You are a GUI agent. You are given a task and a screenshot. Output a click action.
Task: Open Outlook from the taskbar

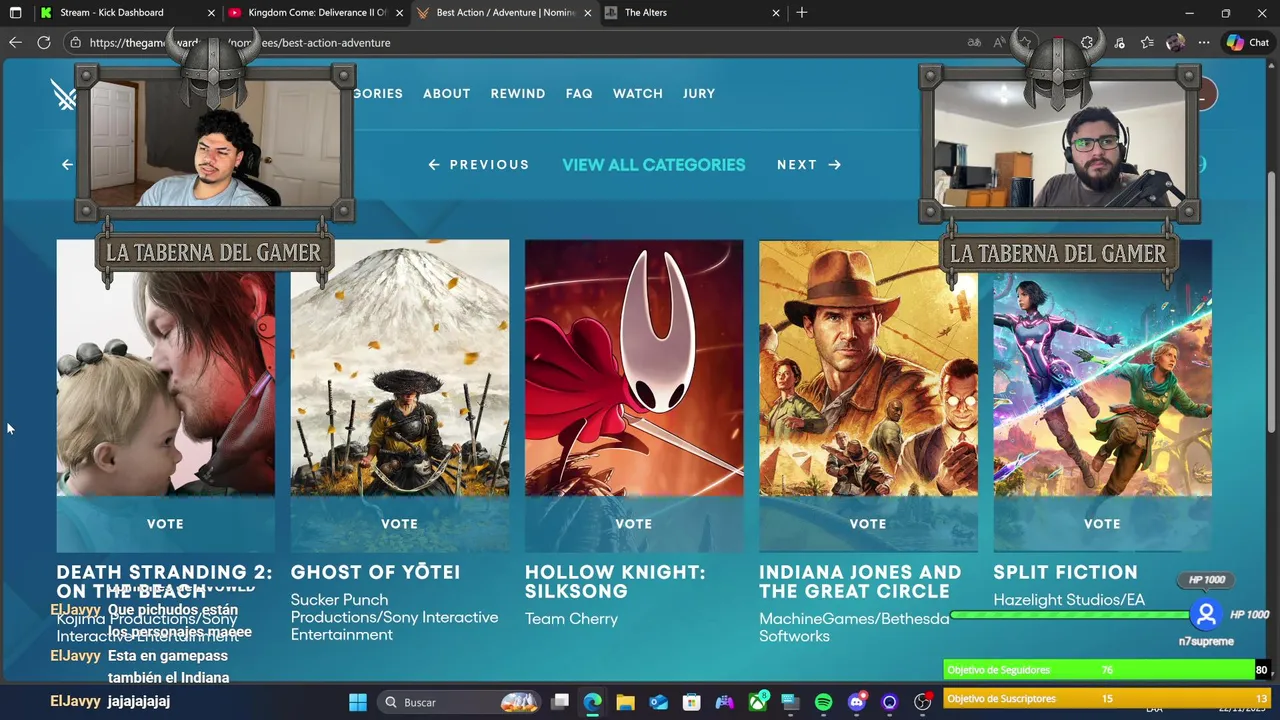click(659, 702)
